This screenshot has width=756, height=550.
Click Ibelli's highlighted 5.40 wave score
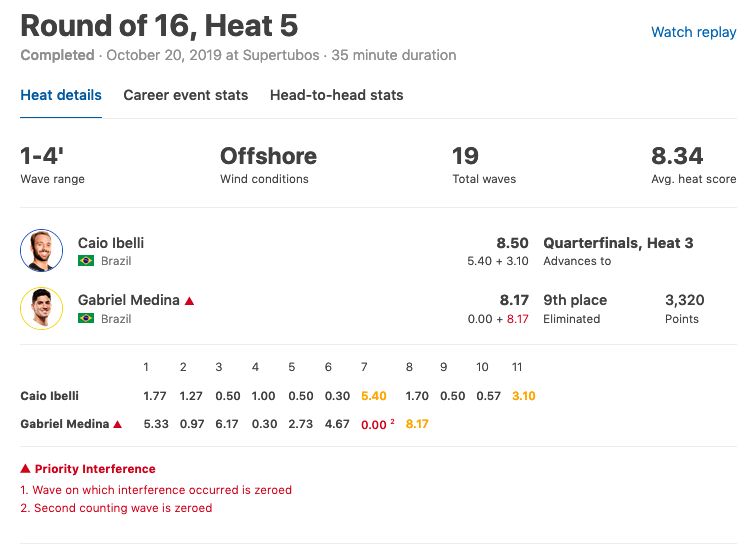(374, 396)
